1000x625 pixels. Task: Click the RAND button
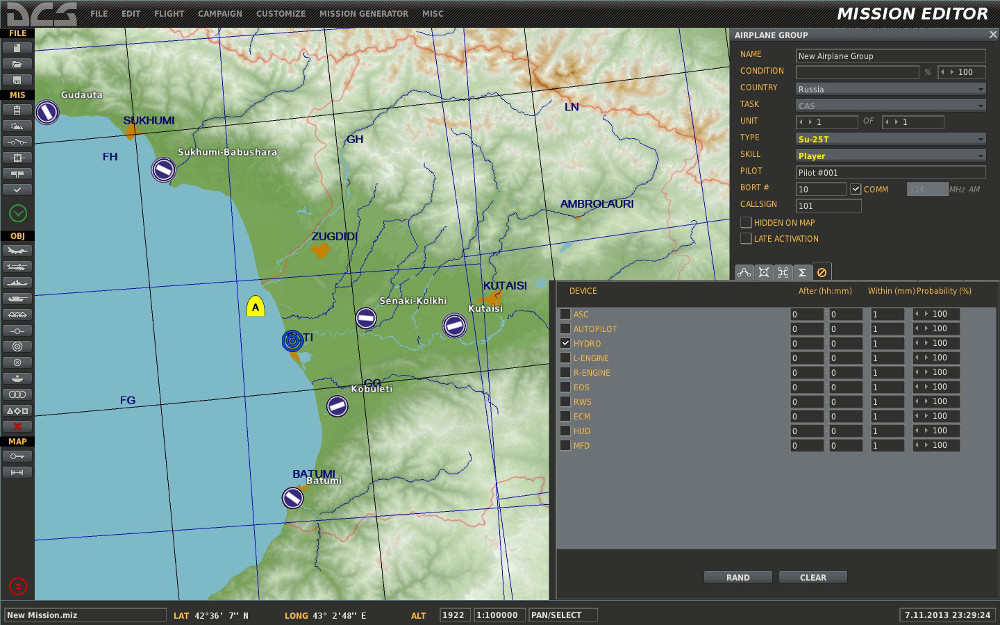click(x=738, y=577)
